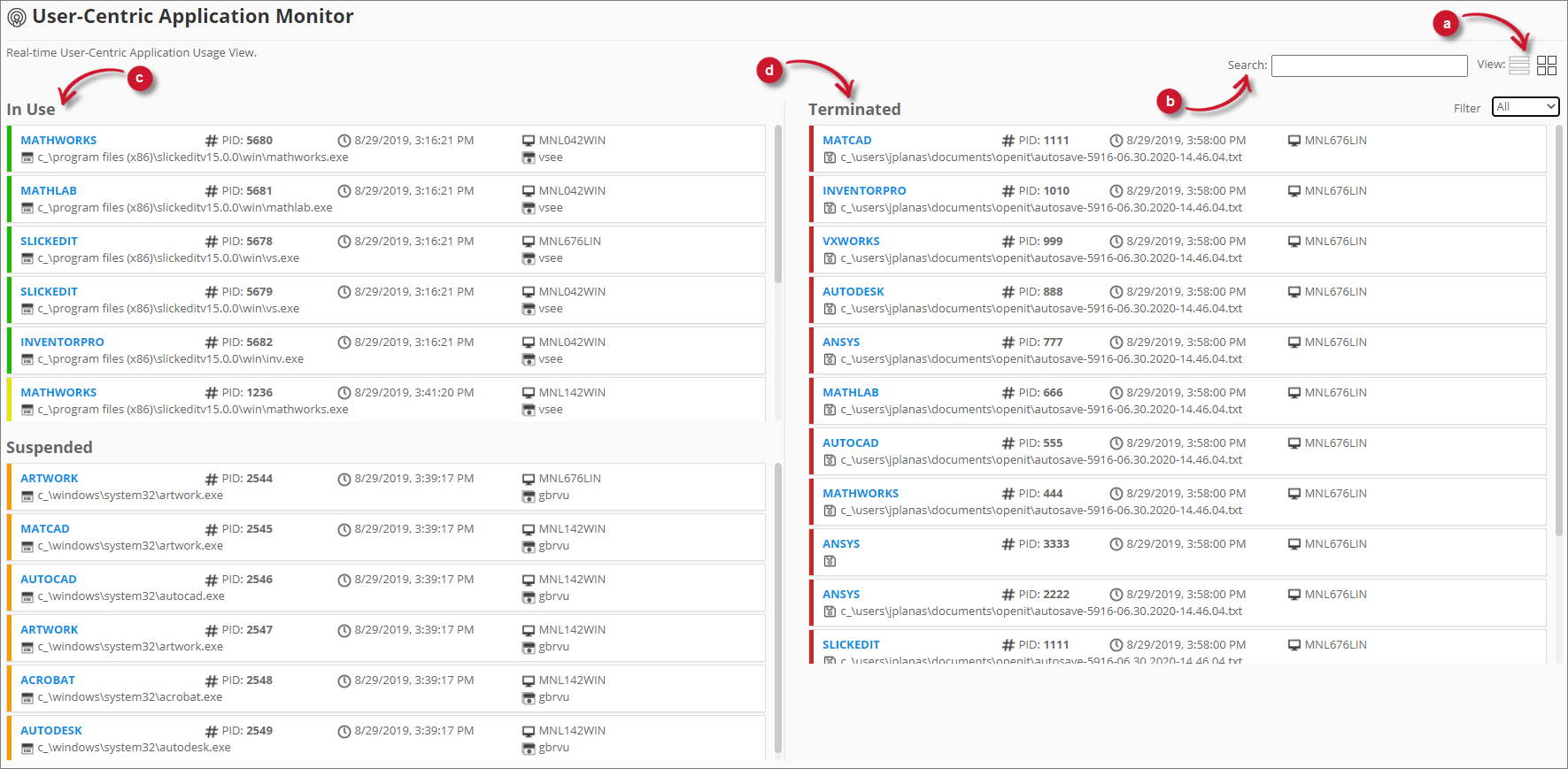Click the ARTWORK link with PID 2544

pos(50,478)
